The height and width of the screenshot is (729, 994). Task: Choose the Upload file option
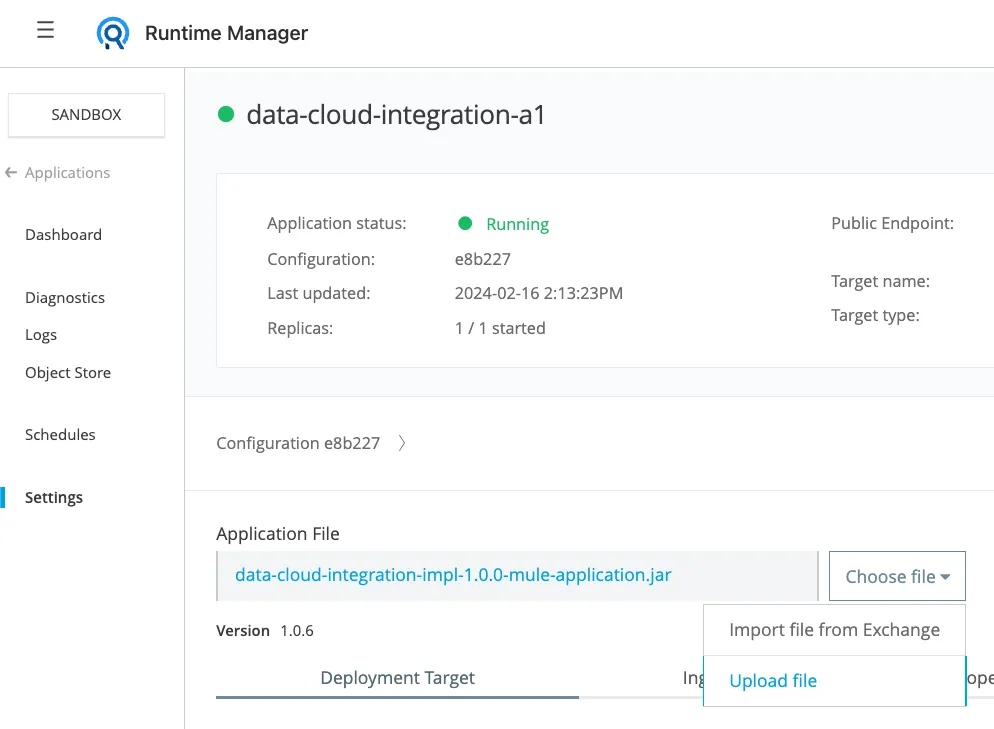[x=834, y=681]
